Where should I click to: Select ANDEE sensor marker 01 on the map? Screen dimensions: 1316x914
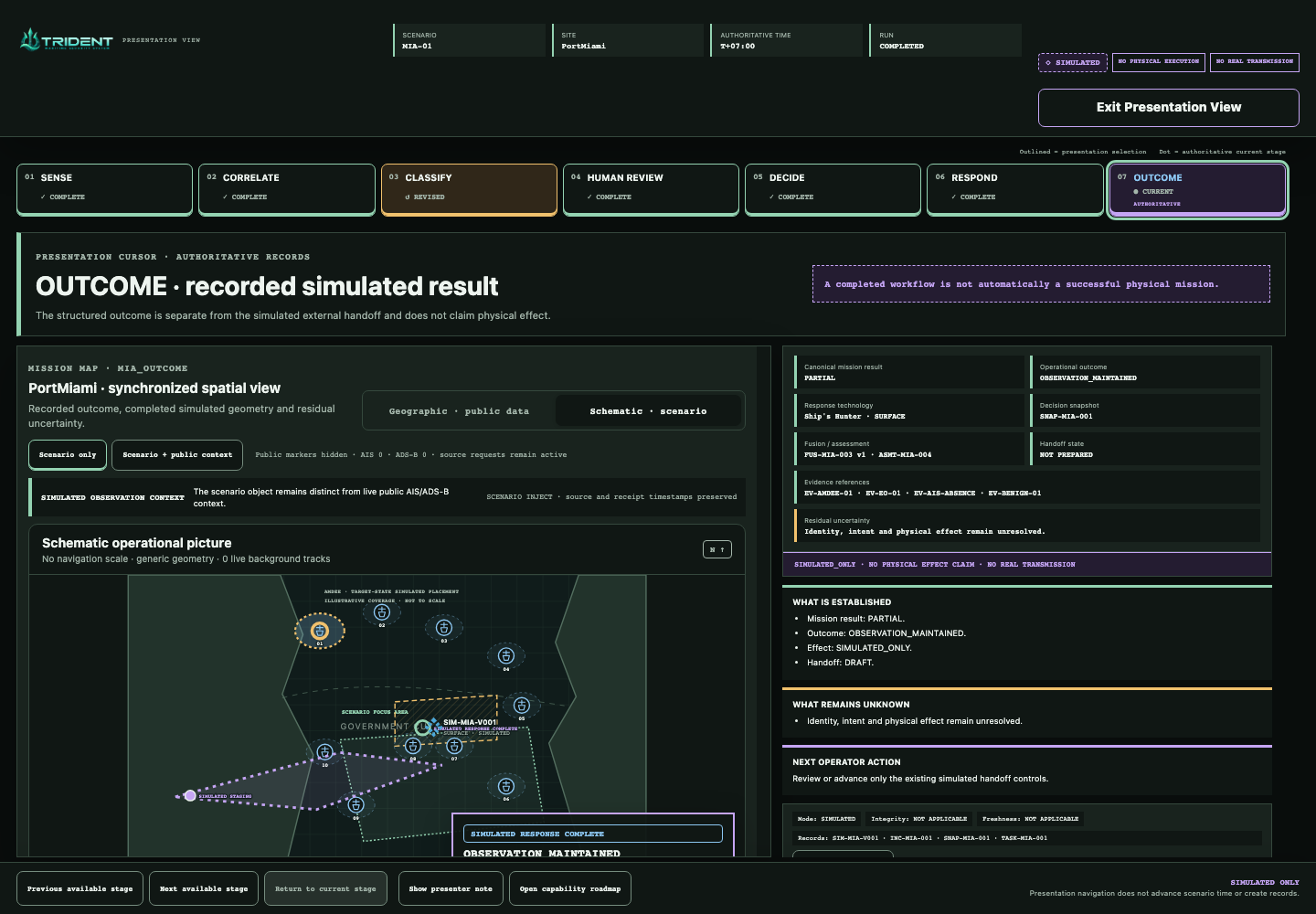(x=319, y=631)
